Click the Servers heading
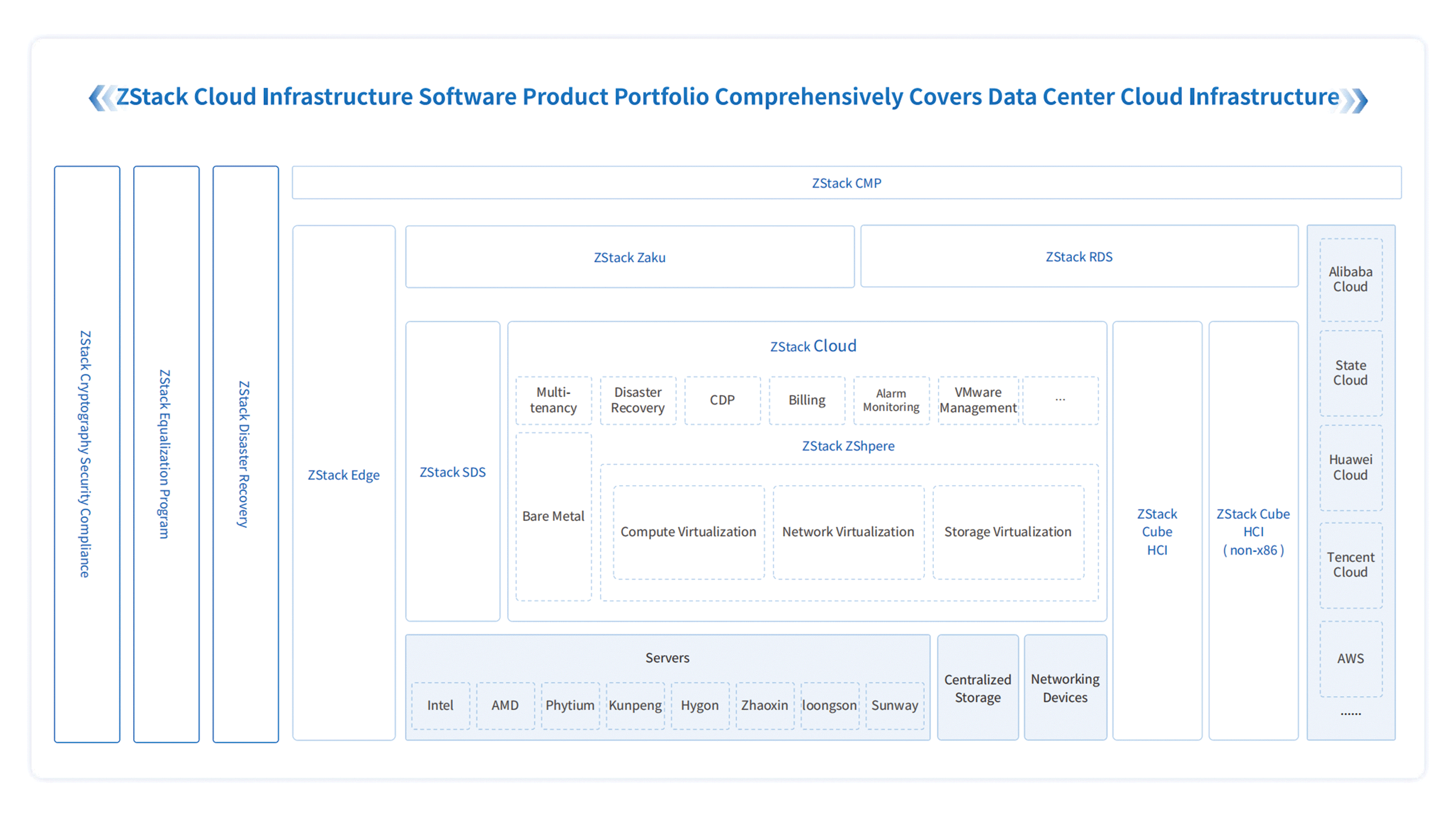This screenshot has width=1456, height=819. 667,658
